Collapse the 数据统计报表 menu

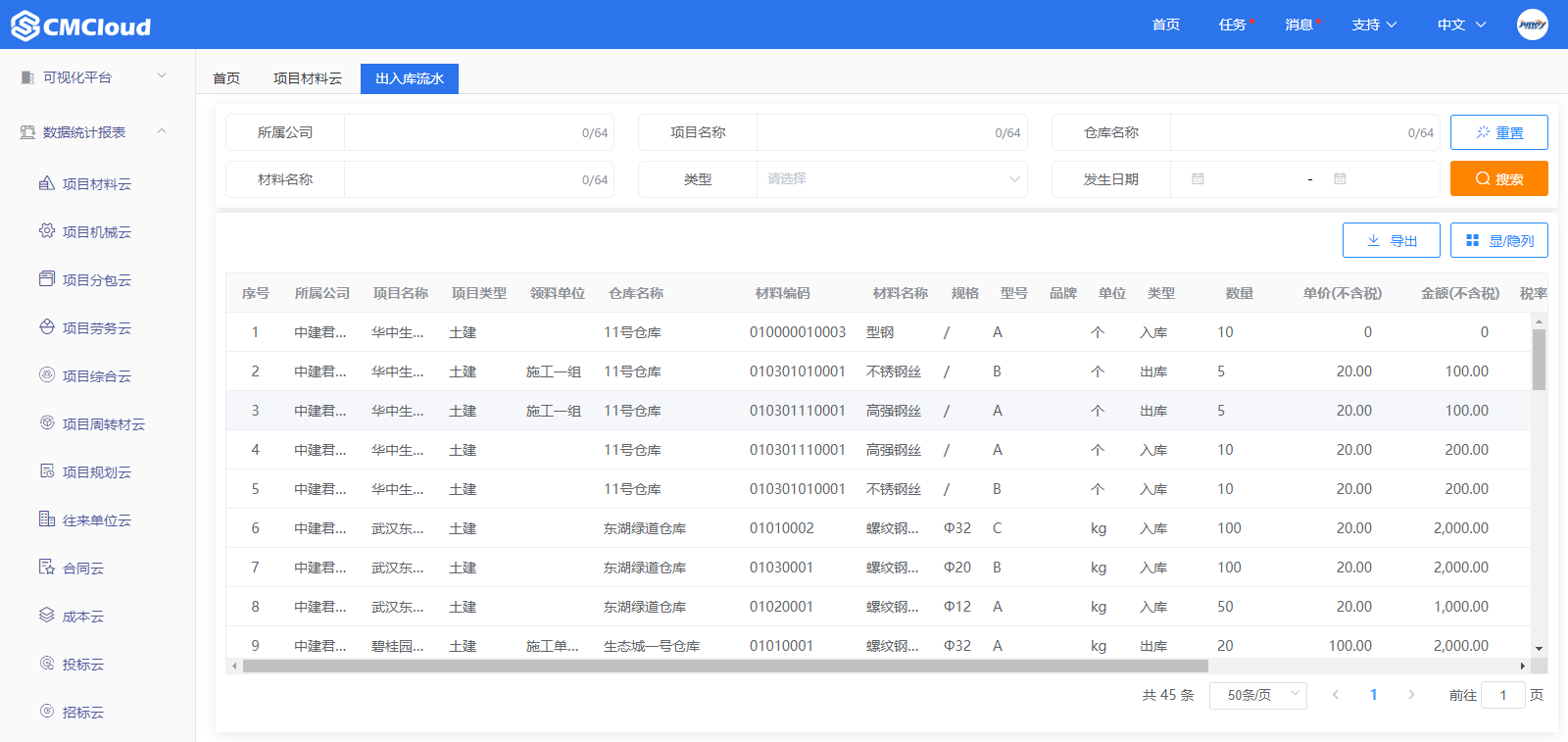coord(97,132)
